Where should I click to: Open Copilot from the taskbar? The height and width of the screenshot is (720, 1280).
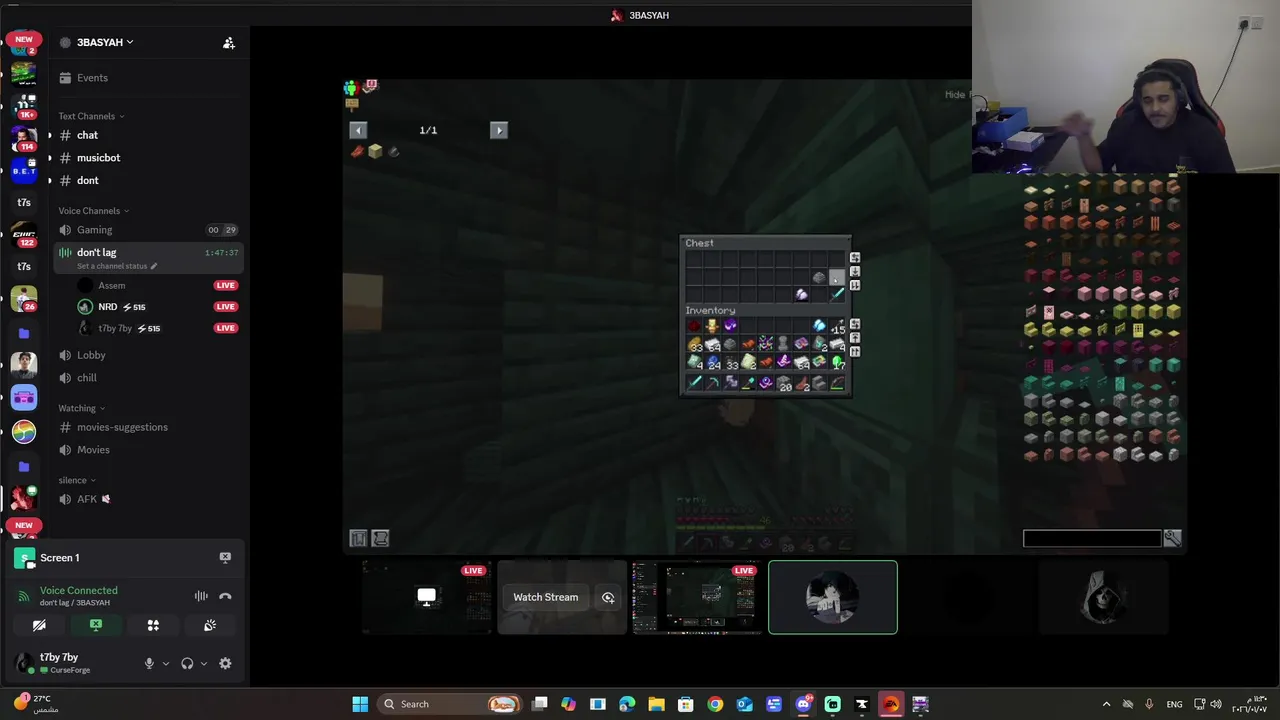coord(568,704)
